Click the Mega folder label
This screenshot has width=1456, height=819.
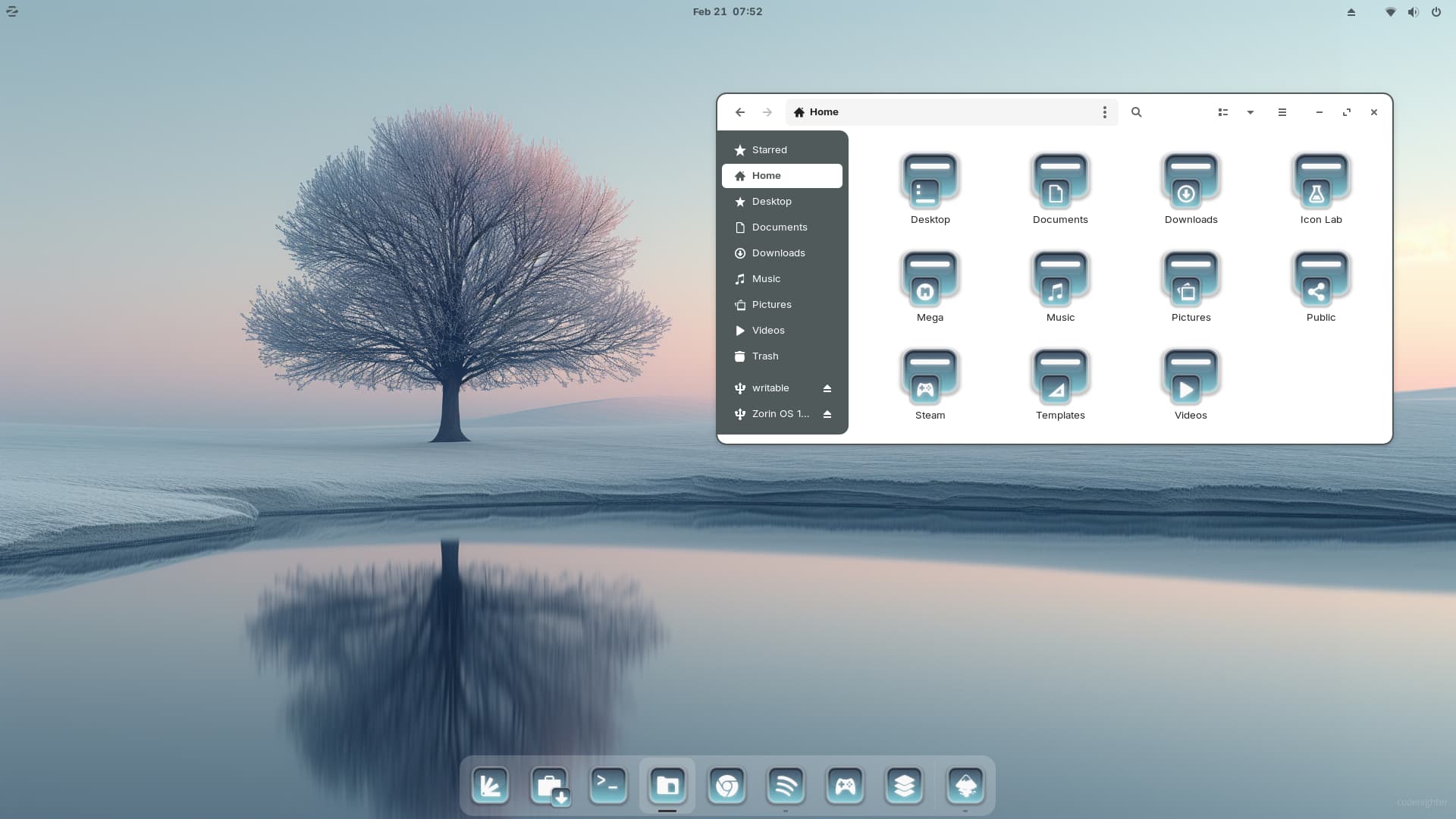(930, 318)
